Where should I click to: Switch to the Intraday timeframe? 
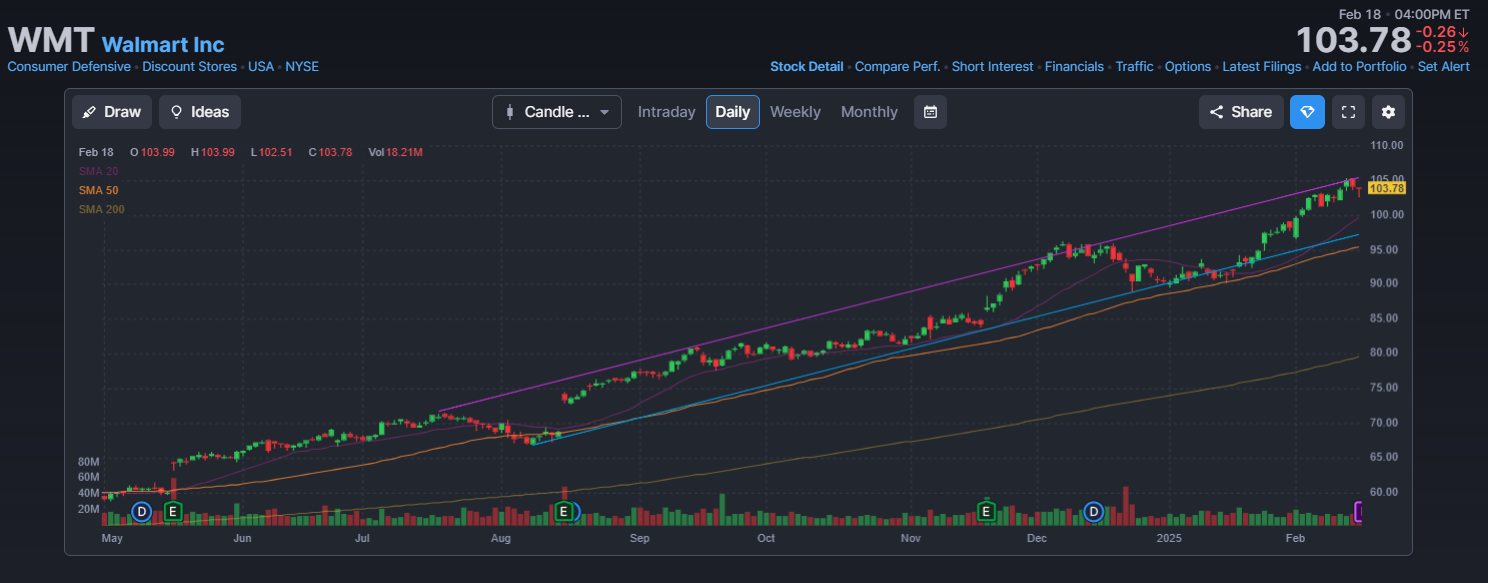tap(666, 112)
